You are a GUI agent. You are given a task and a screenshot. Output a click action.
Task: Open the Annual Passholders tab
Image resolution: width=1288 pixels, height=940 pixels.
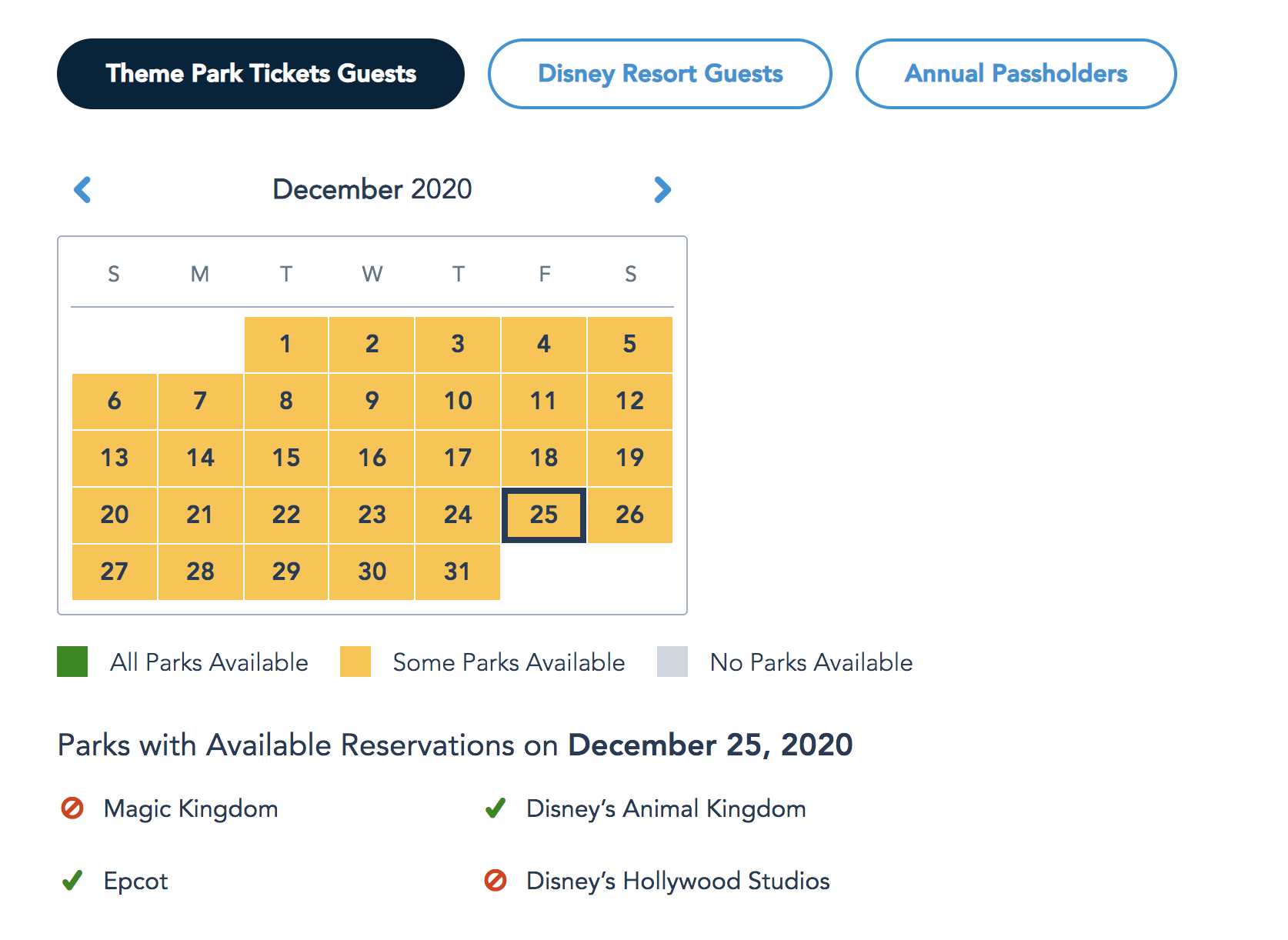[1016, 74]
